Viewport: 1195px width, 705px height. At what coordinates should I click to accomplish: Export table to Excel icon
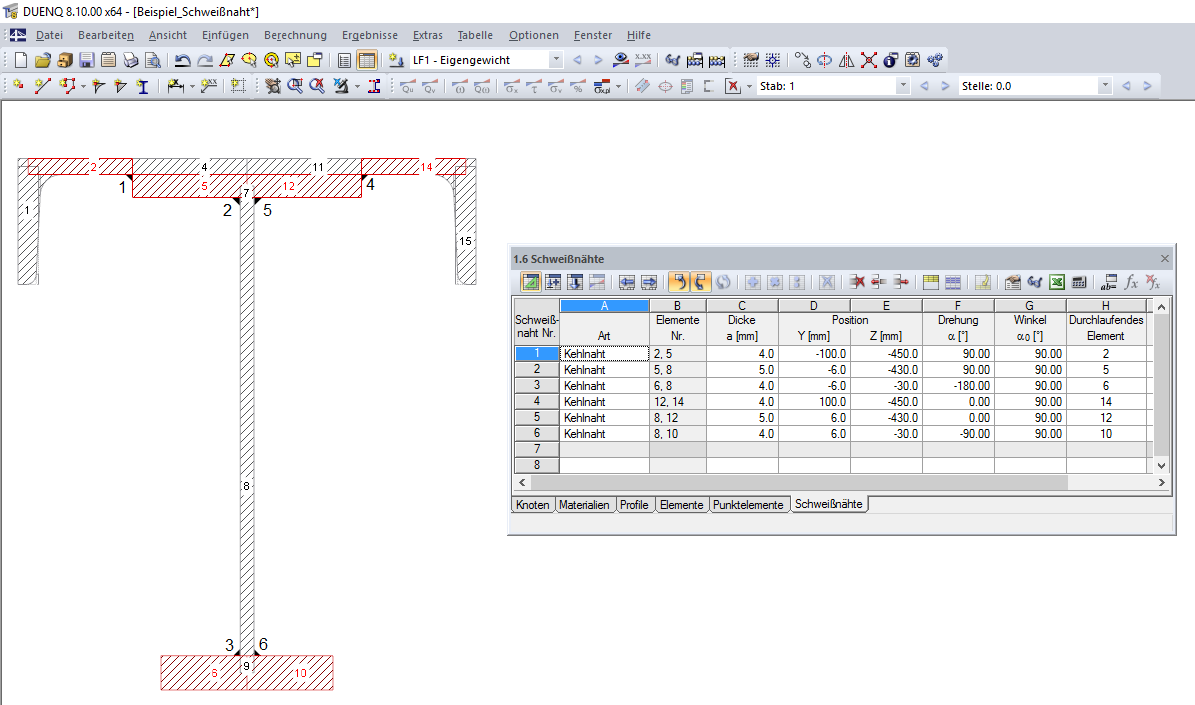[x=1057, y=283]
